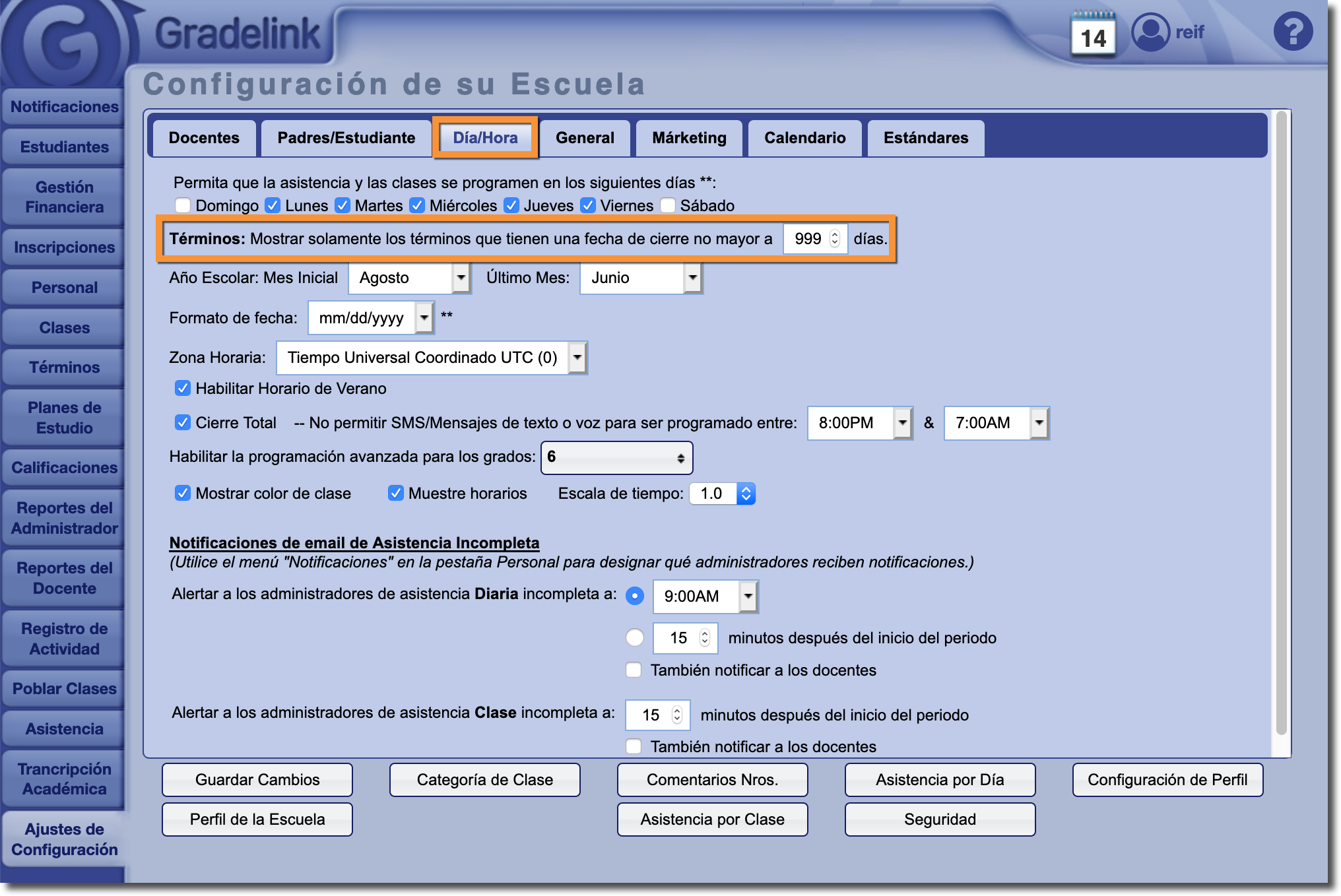Image resolution: width=1341 pixels, height=896 pixels.
Task: Open Asistencia por Clase settings
Action: (712, 819)
